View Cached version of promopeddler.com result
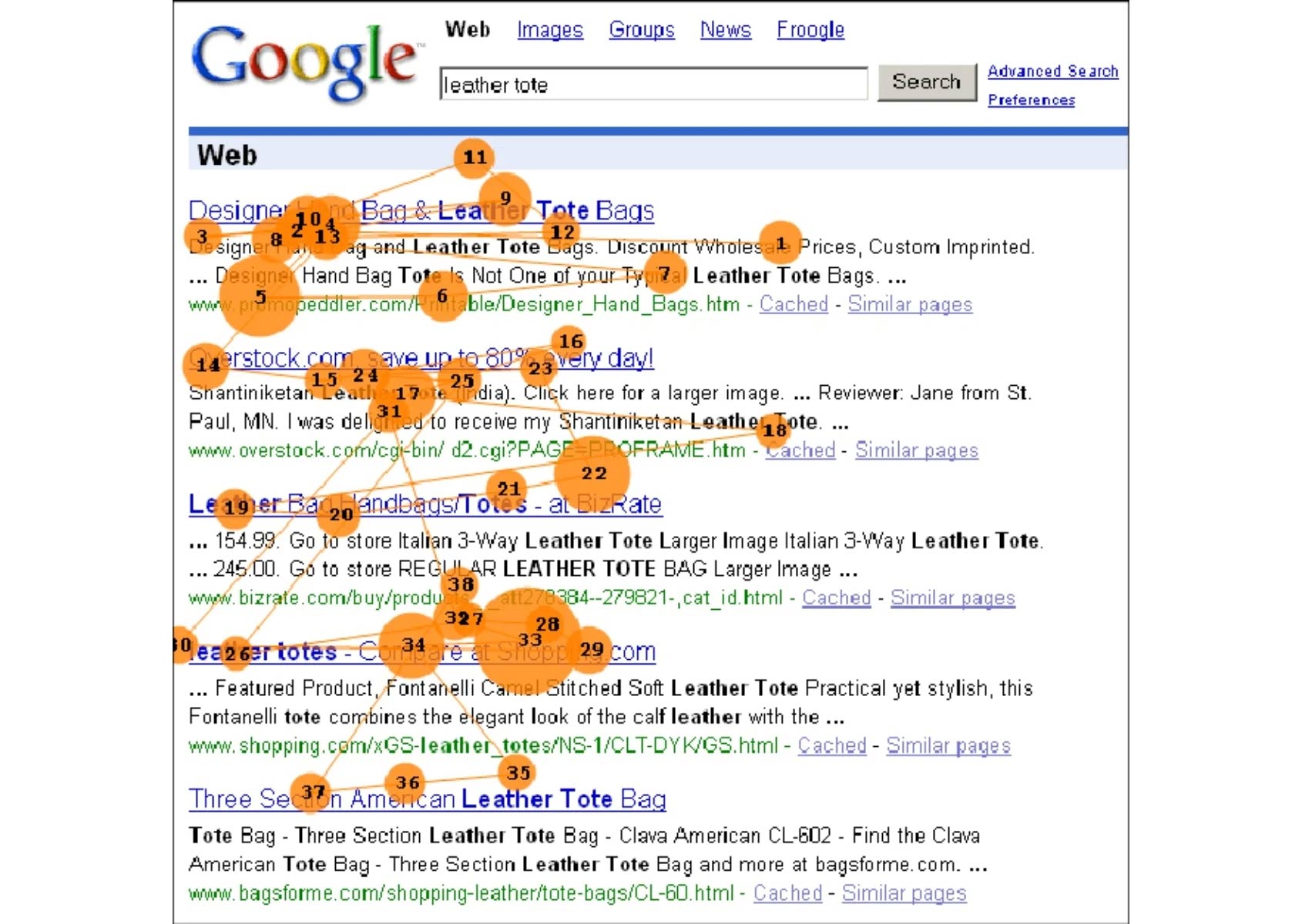The height and width of the screenshot is (924, 1302). (x=794, y=304)
